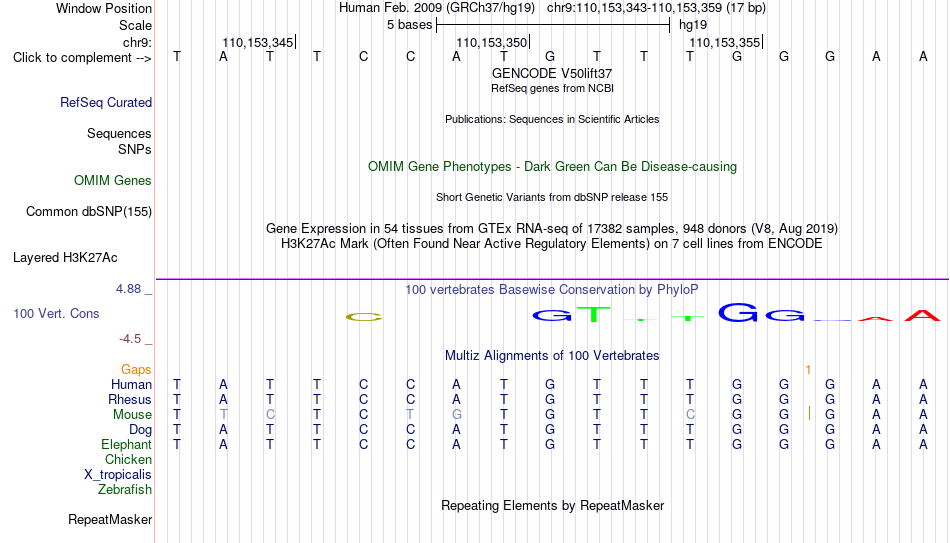Select the Chicken species row label
Viewport: 950px width, 543px height.
(x=128, y=459)
